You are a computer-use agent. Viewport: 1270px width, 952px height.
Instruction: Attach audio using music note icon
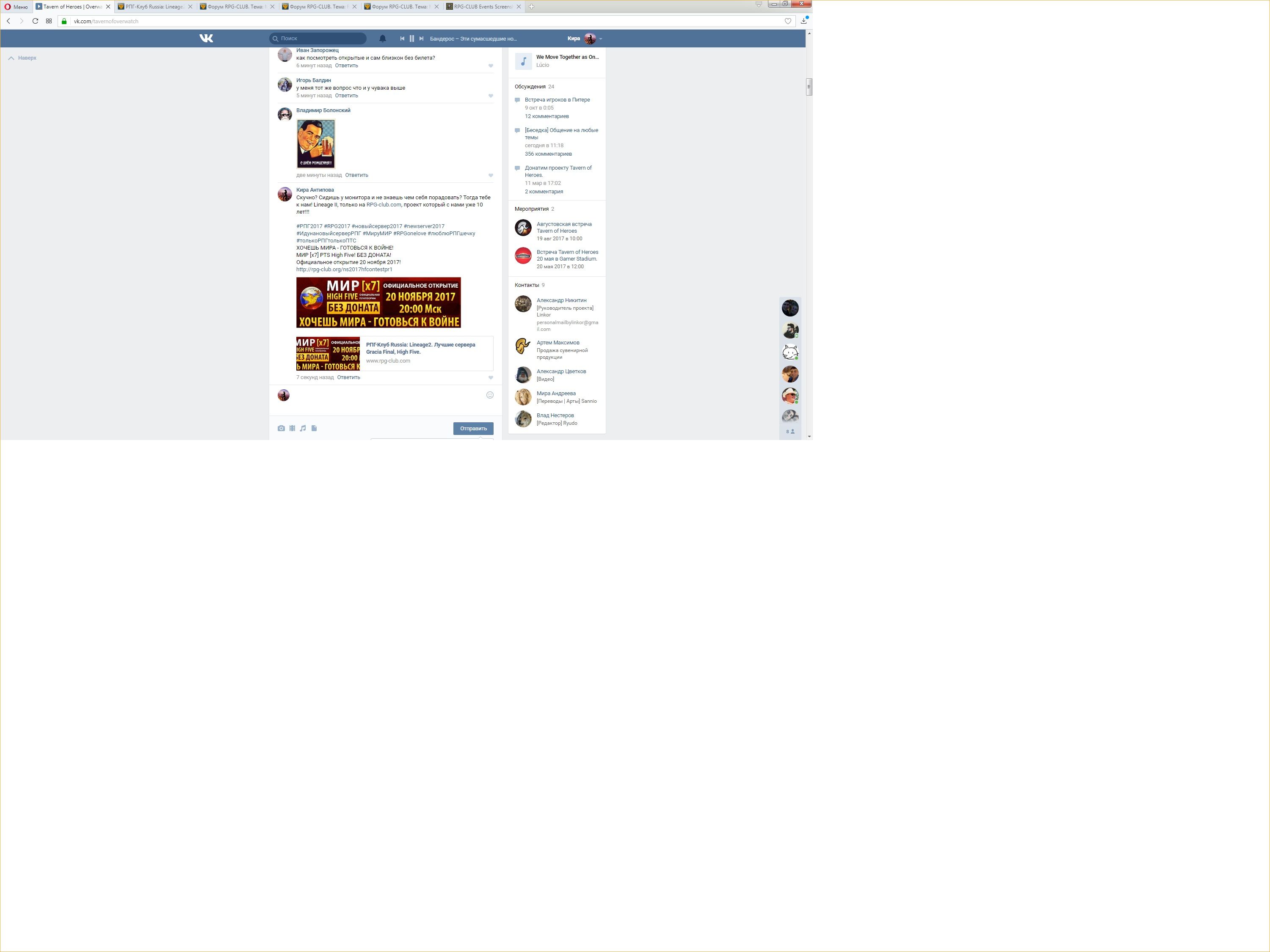click(x=303, y=428)
